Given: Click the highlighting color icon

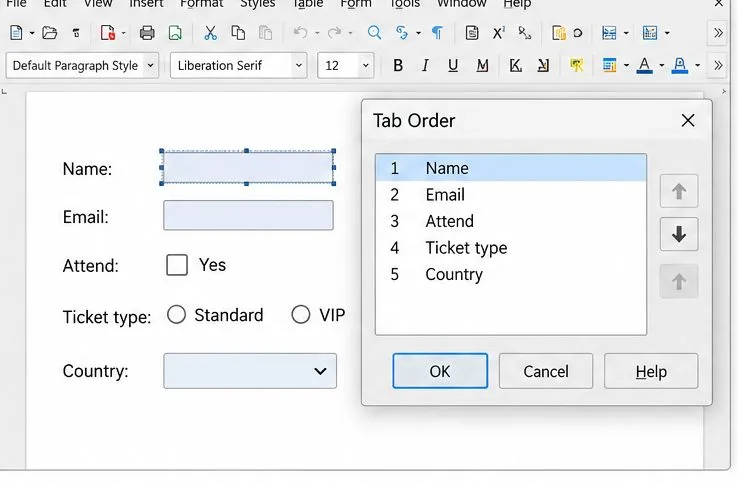Looking at the screenshot, I should point(680,65).
